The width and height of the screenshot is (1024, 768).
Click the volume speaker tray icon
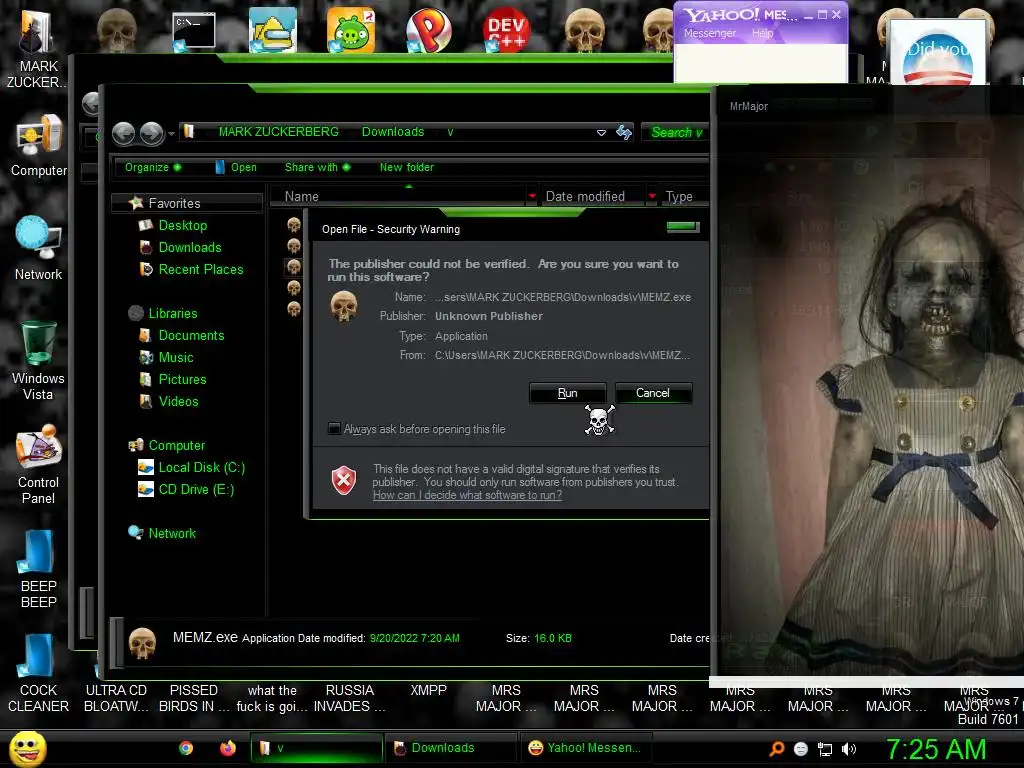[849, 749]
